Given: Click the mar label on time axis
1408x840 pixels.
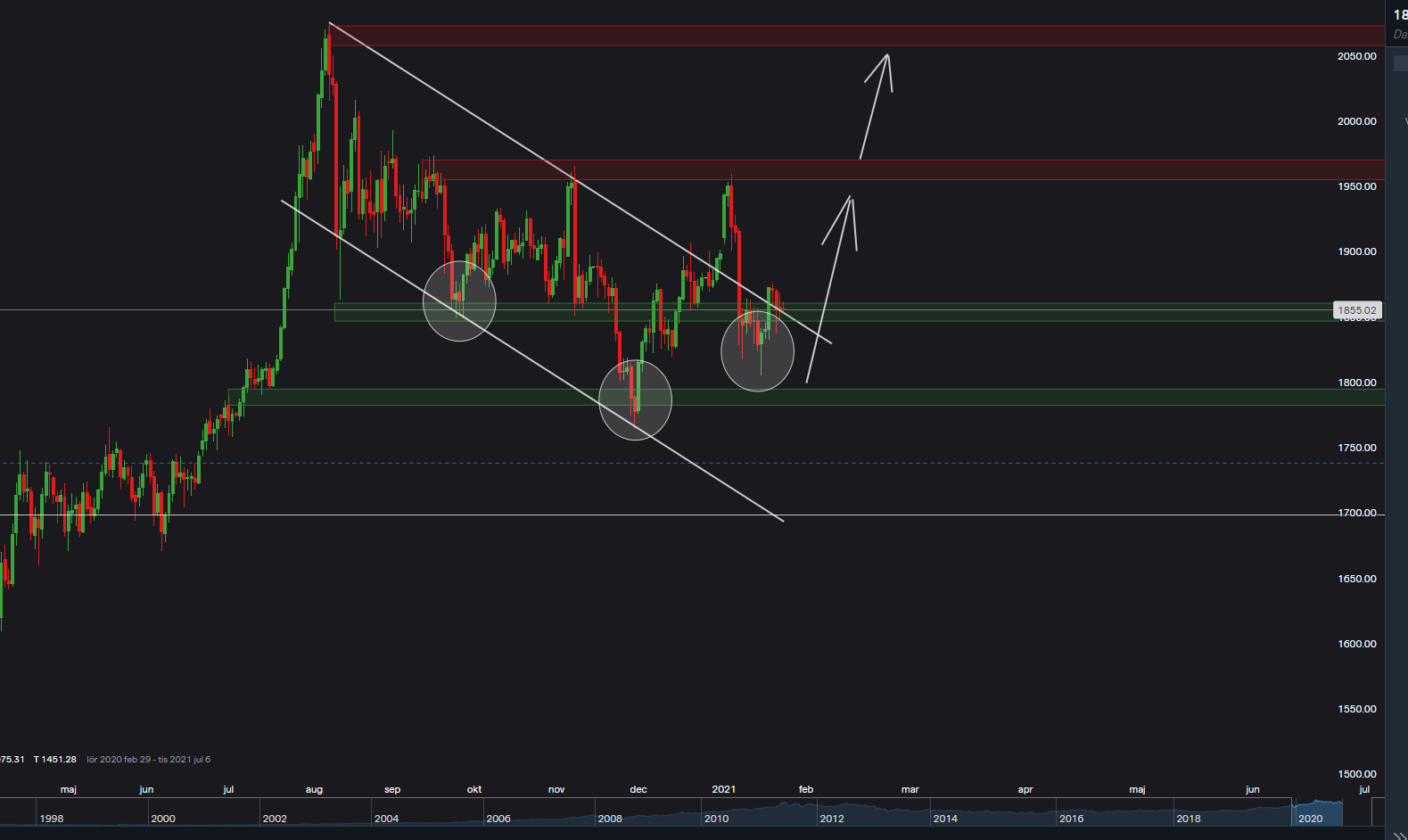Looking at the screenshot, I should coord(910,789).
